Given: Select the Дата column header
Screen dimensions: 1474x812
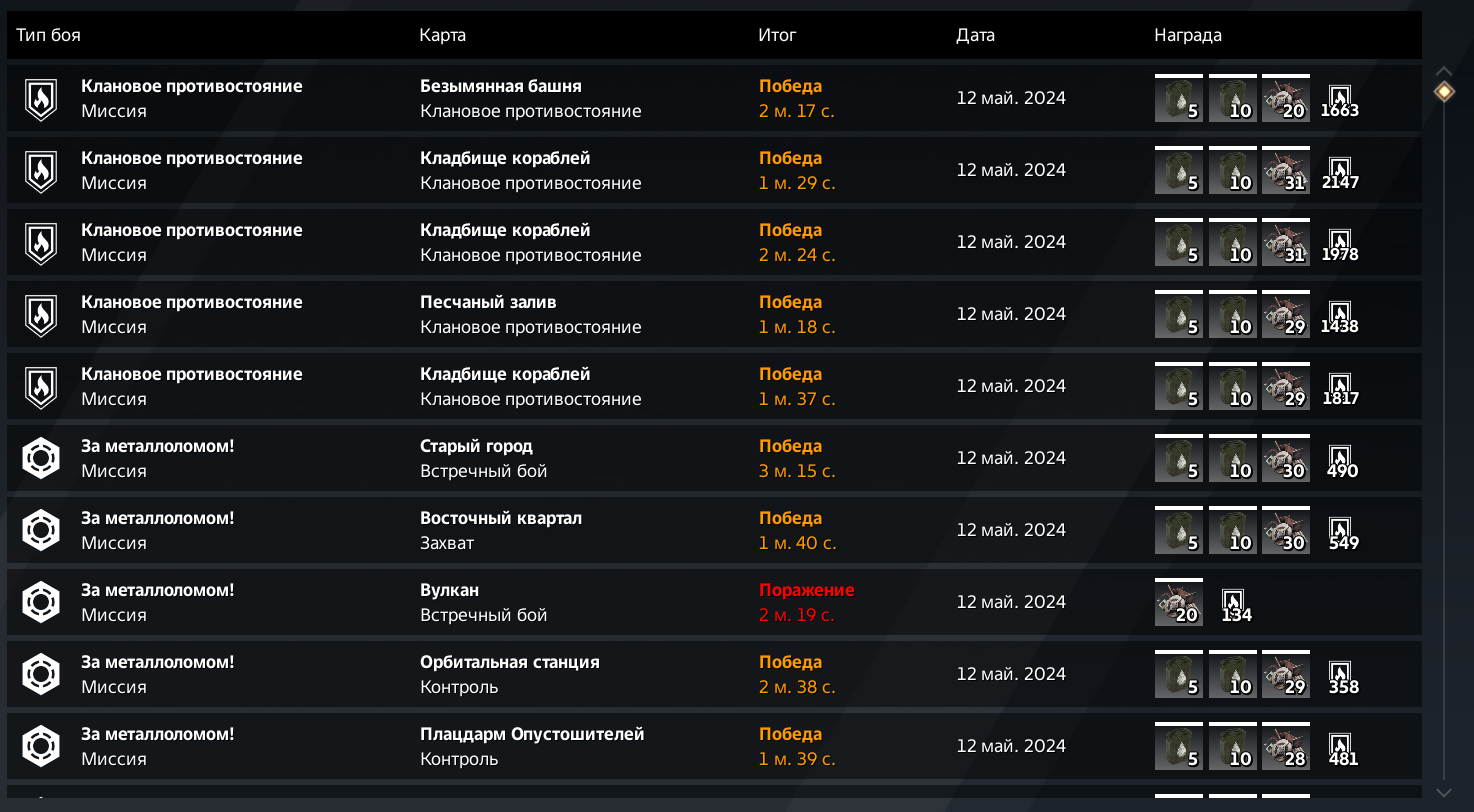Looking at the screenshot, I should pos(975,36).
